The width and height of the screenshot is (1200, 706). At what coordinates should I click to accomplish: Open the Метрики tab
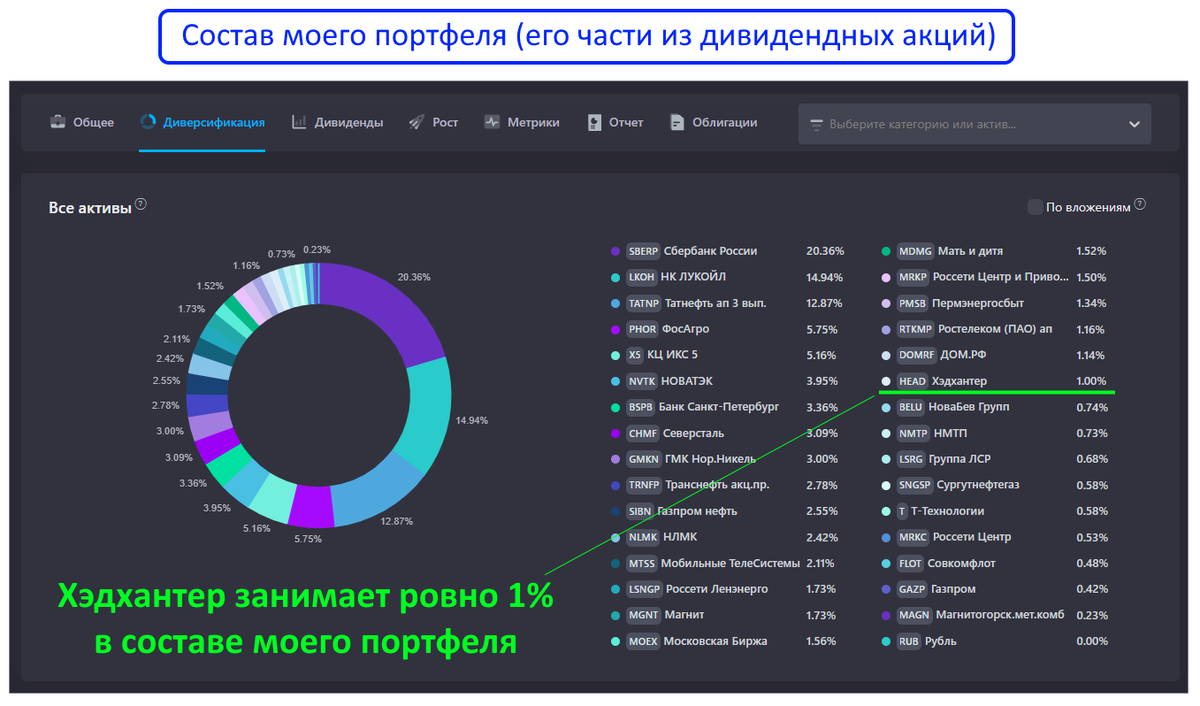pyautogui.click(x=522, y=123)
